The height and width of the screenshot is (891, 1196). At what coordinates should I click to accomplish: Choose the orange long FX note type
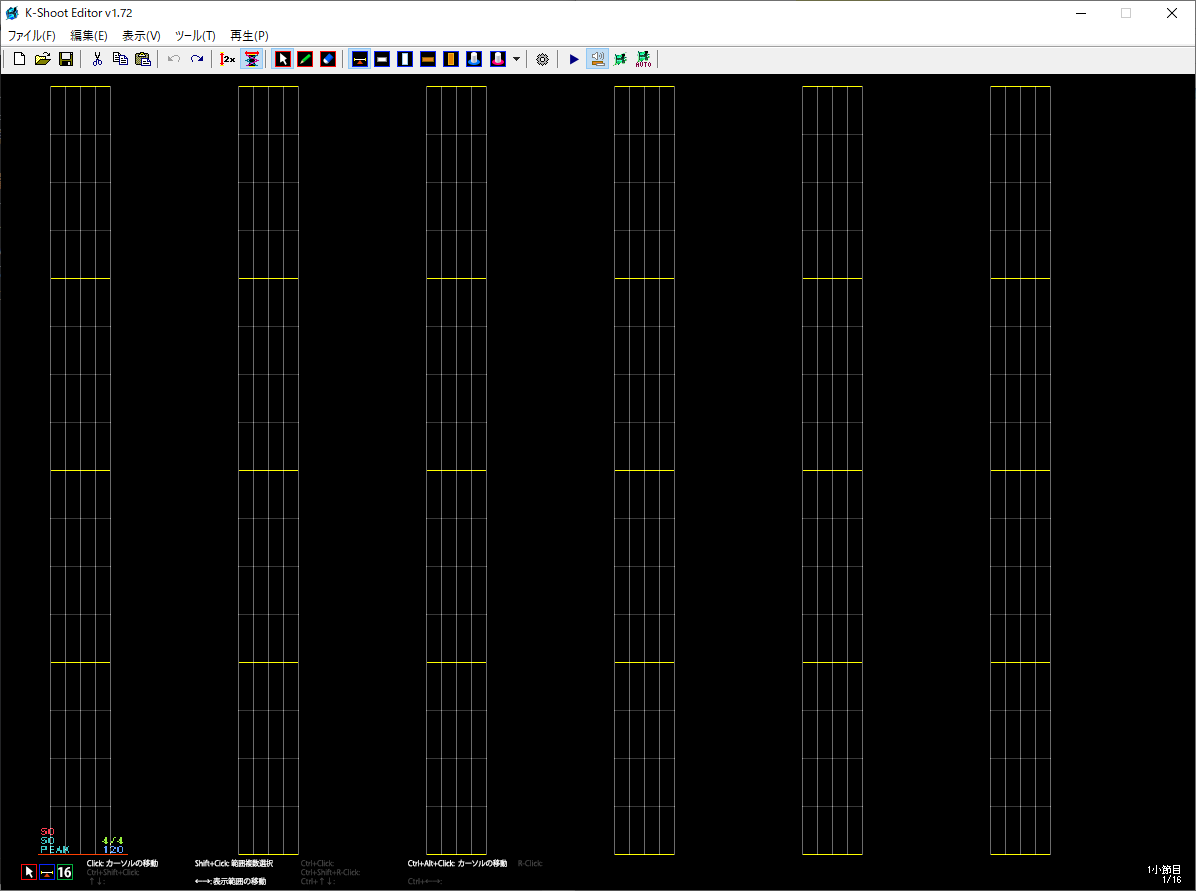pos(451,59)
